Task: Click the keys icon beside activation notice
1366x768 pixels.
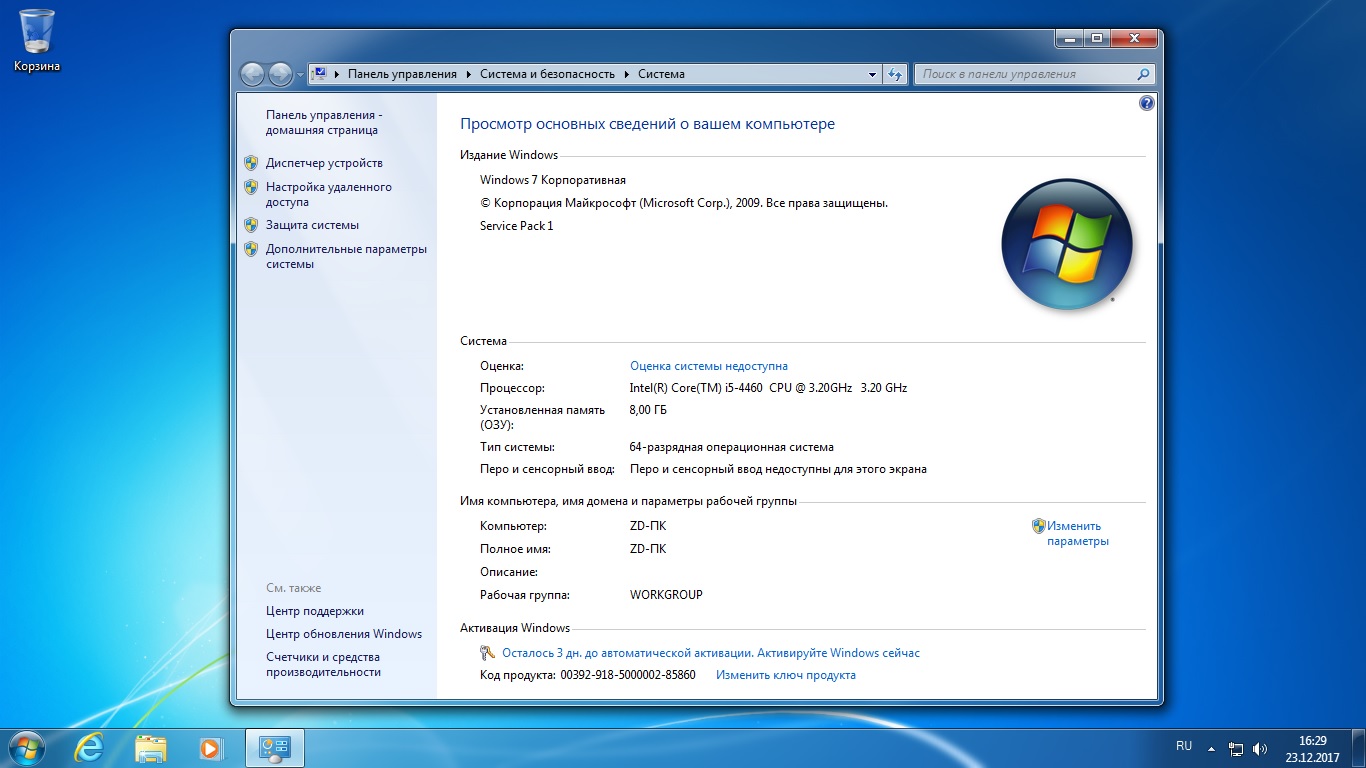Action: 488,653
